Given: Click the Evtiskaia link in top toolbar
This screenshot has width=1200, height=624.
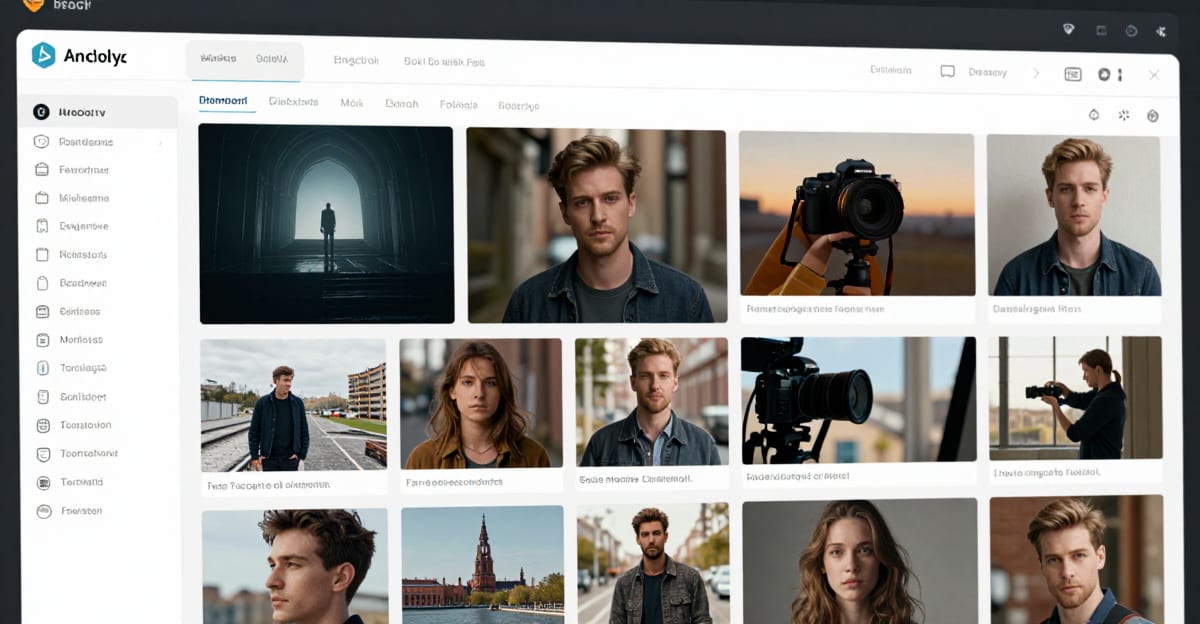Looking at the screenshot, I should click(x=891, y=70).
